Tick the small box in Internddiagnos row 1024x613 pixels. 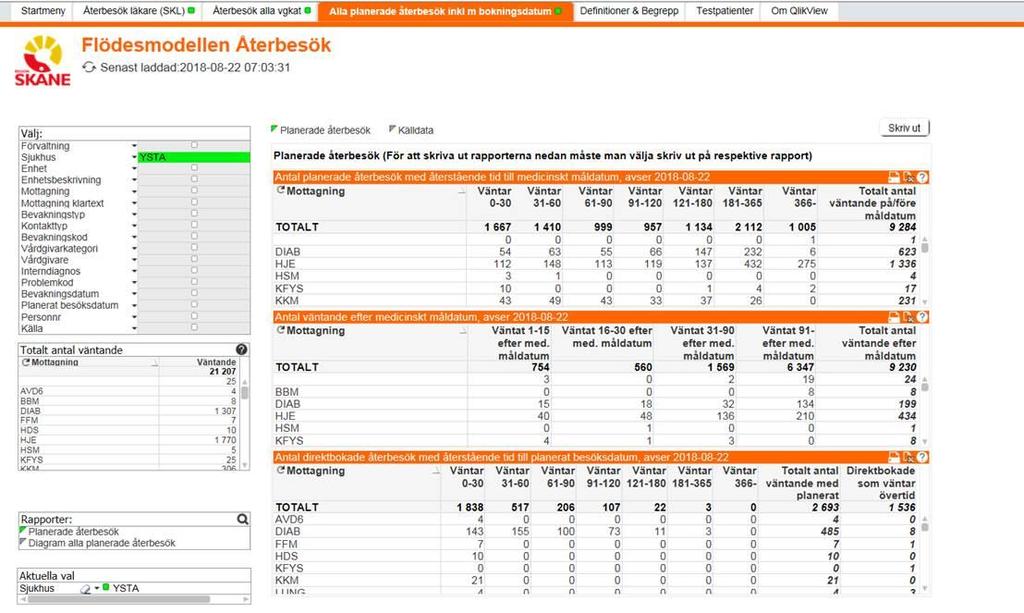[194, 271]
